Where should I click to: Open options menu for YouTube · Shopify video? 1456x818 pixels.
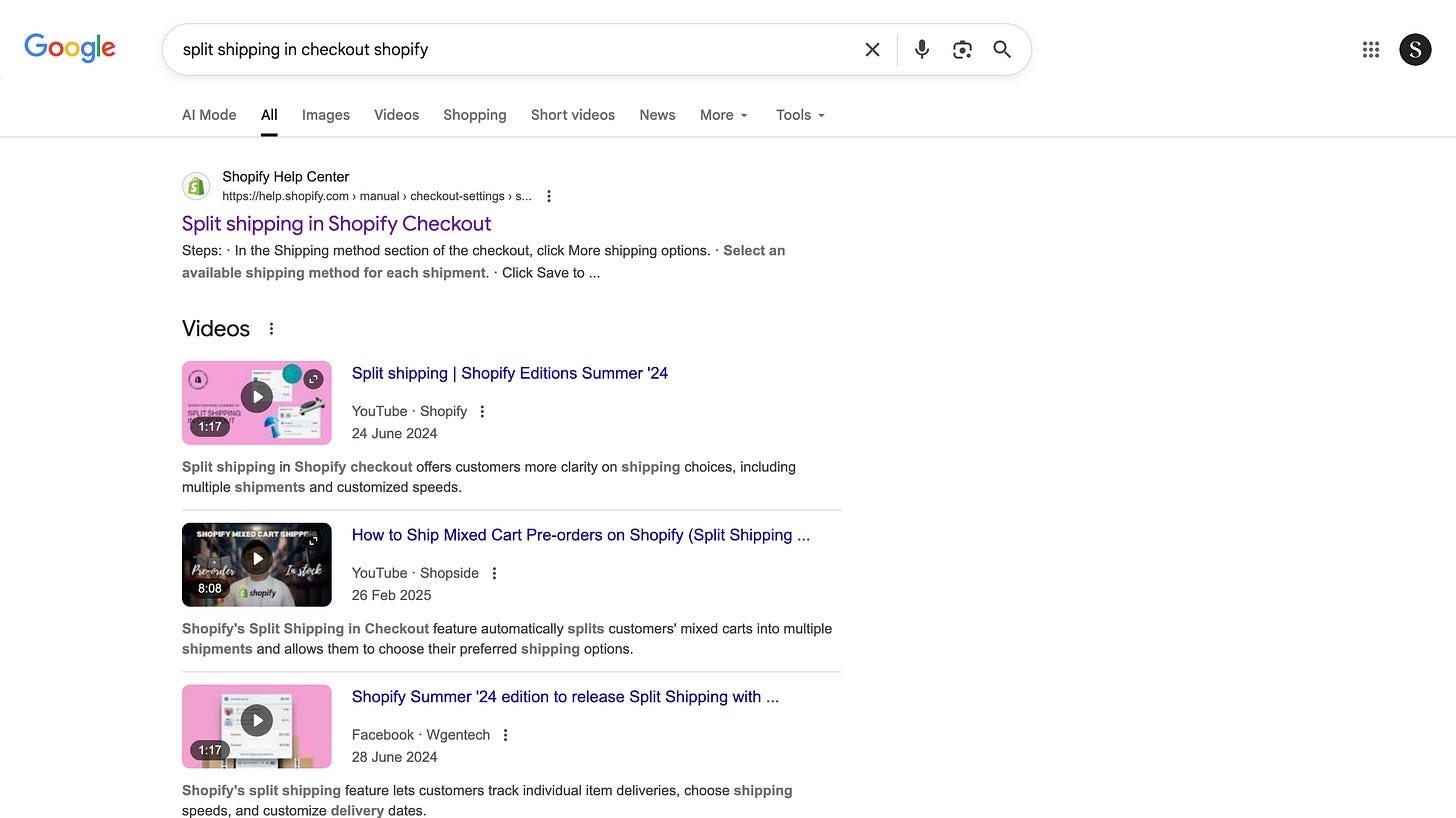(x=482, y=411)
